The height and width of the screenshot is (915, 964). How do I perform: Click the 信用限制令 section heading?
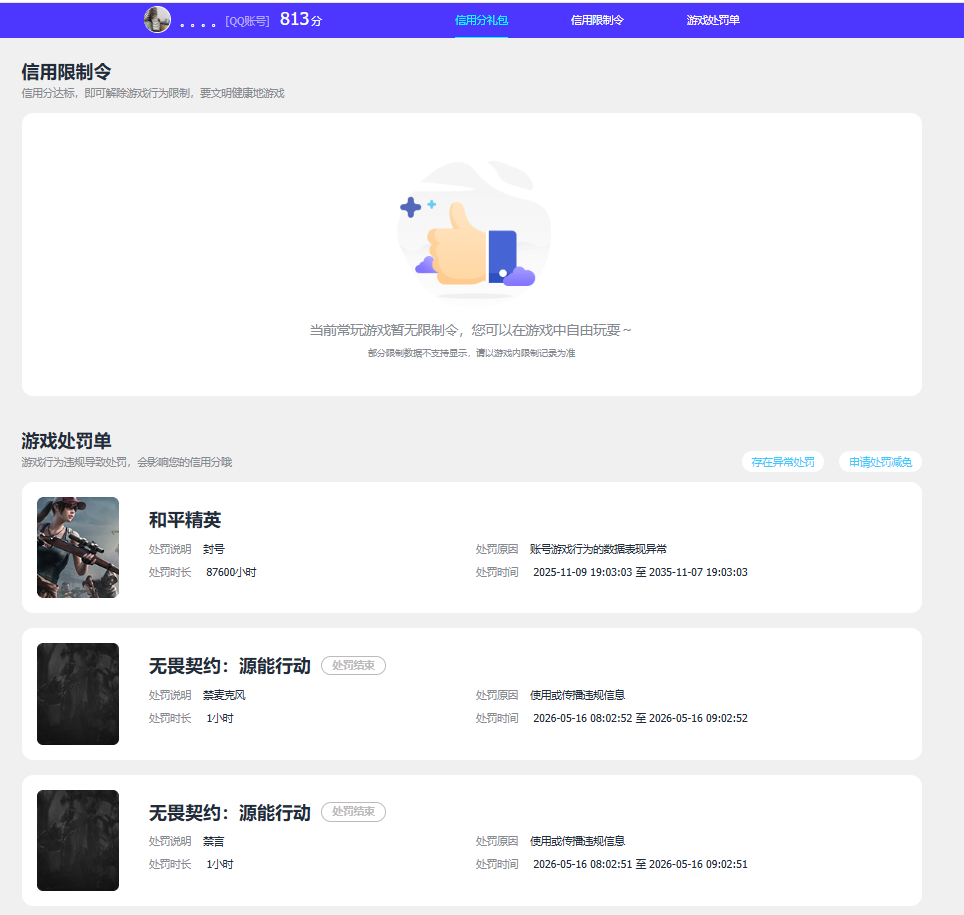(66, 72)
